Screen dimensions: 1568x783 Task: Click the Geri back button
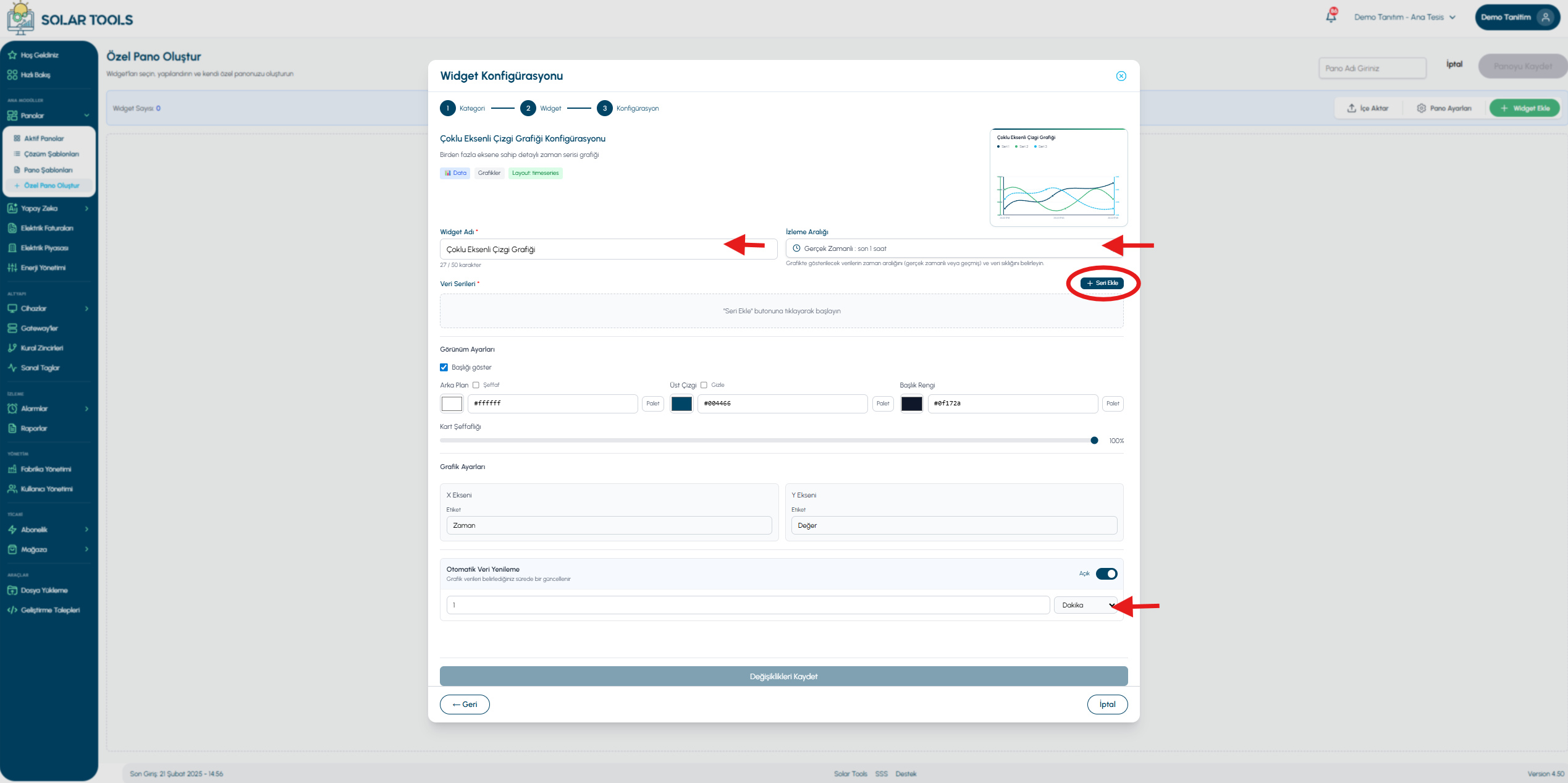(x=465, y=704)
